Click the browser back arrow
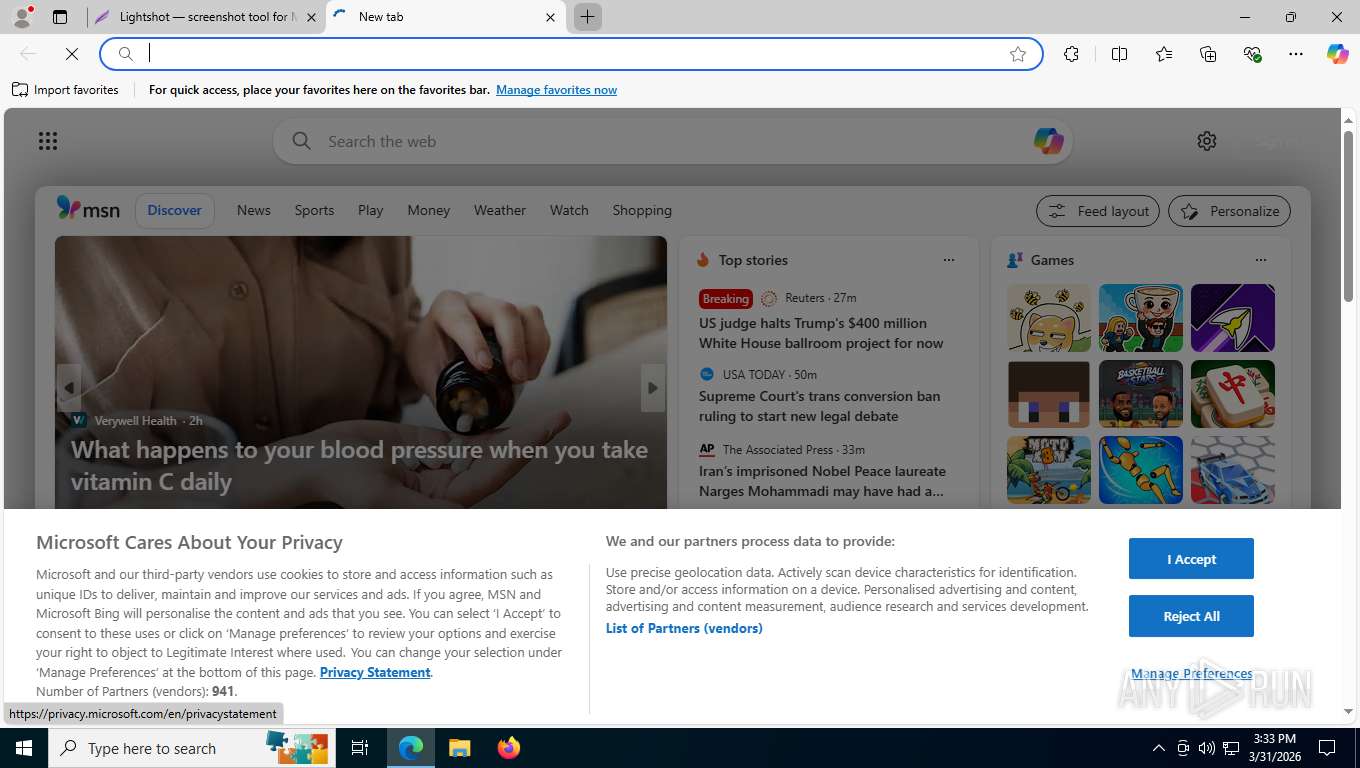The width and height of the screenshot is (1360, 768). coord(28,54)
